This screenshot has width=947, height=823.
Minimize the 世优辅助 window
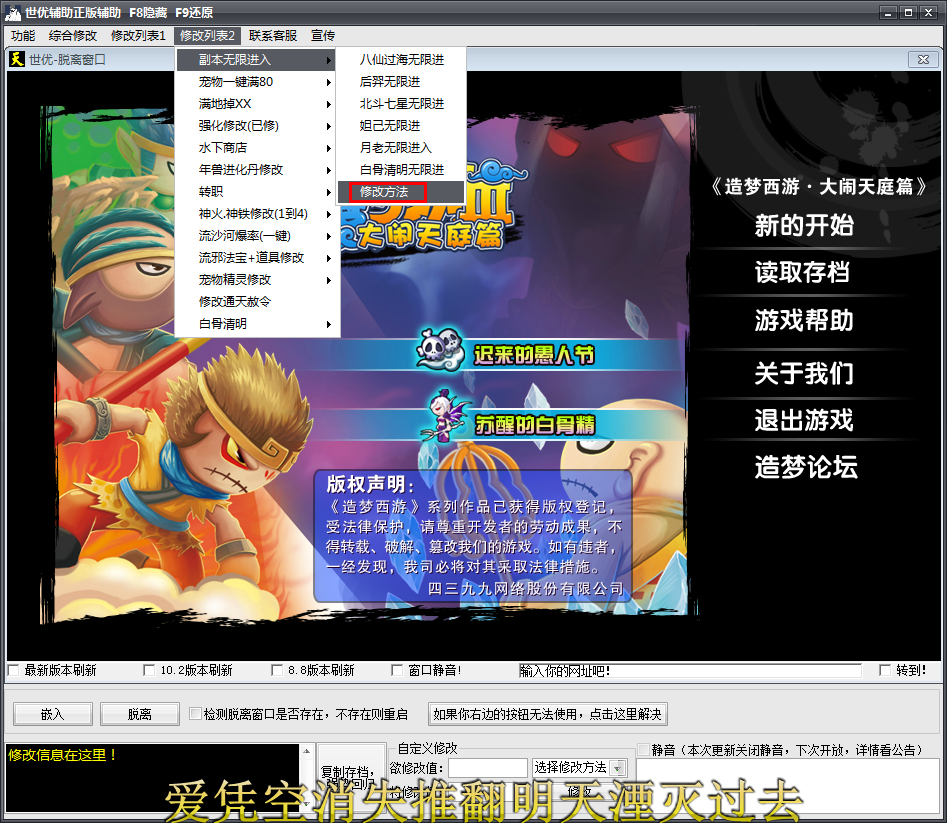(888, 12)
